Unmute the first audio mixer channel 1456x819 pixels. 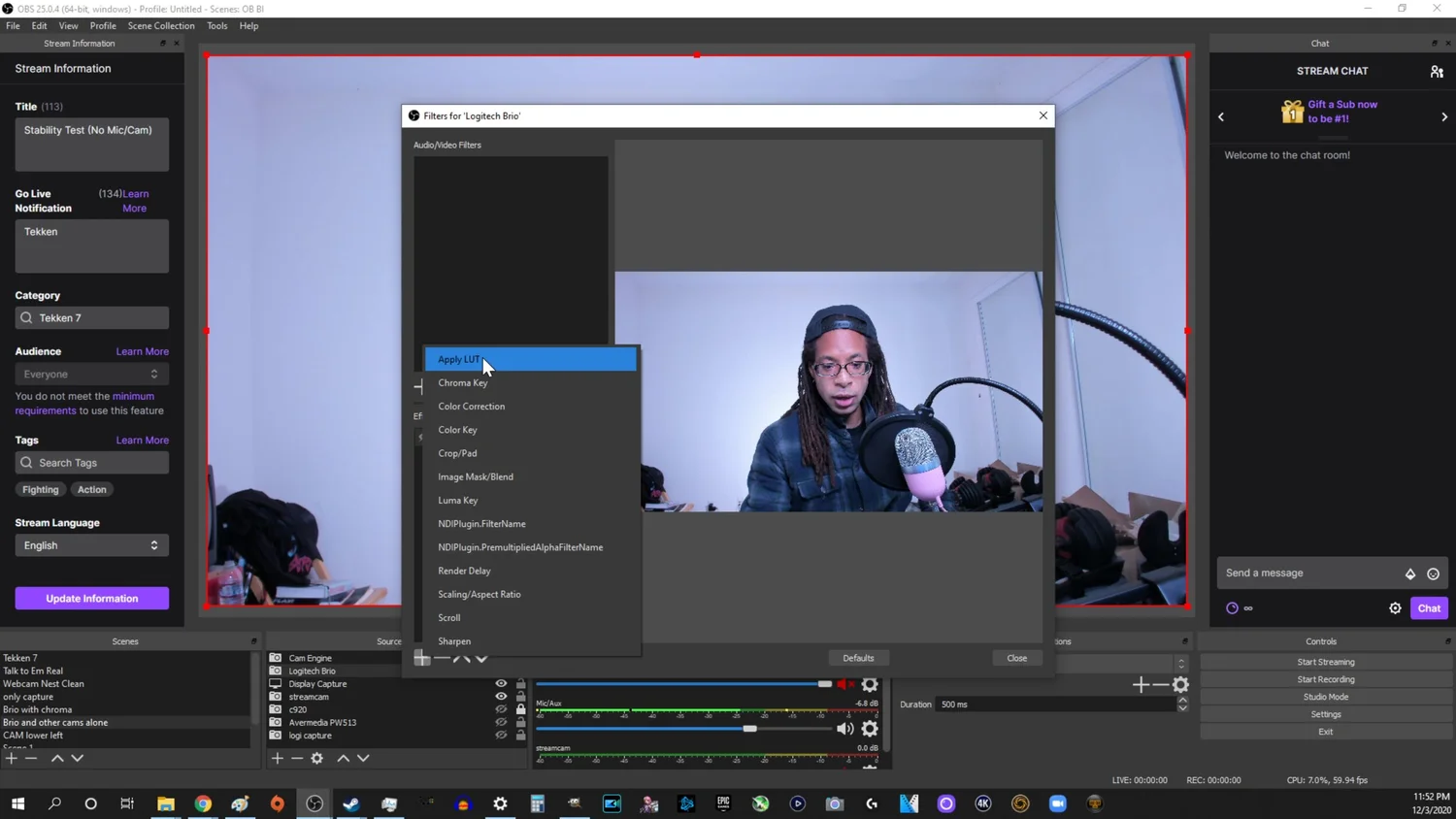pyautogui.click(x=844, y=683)
